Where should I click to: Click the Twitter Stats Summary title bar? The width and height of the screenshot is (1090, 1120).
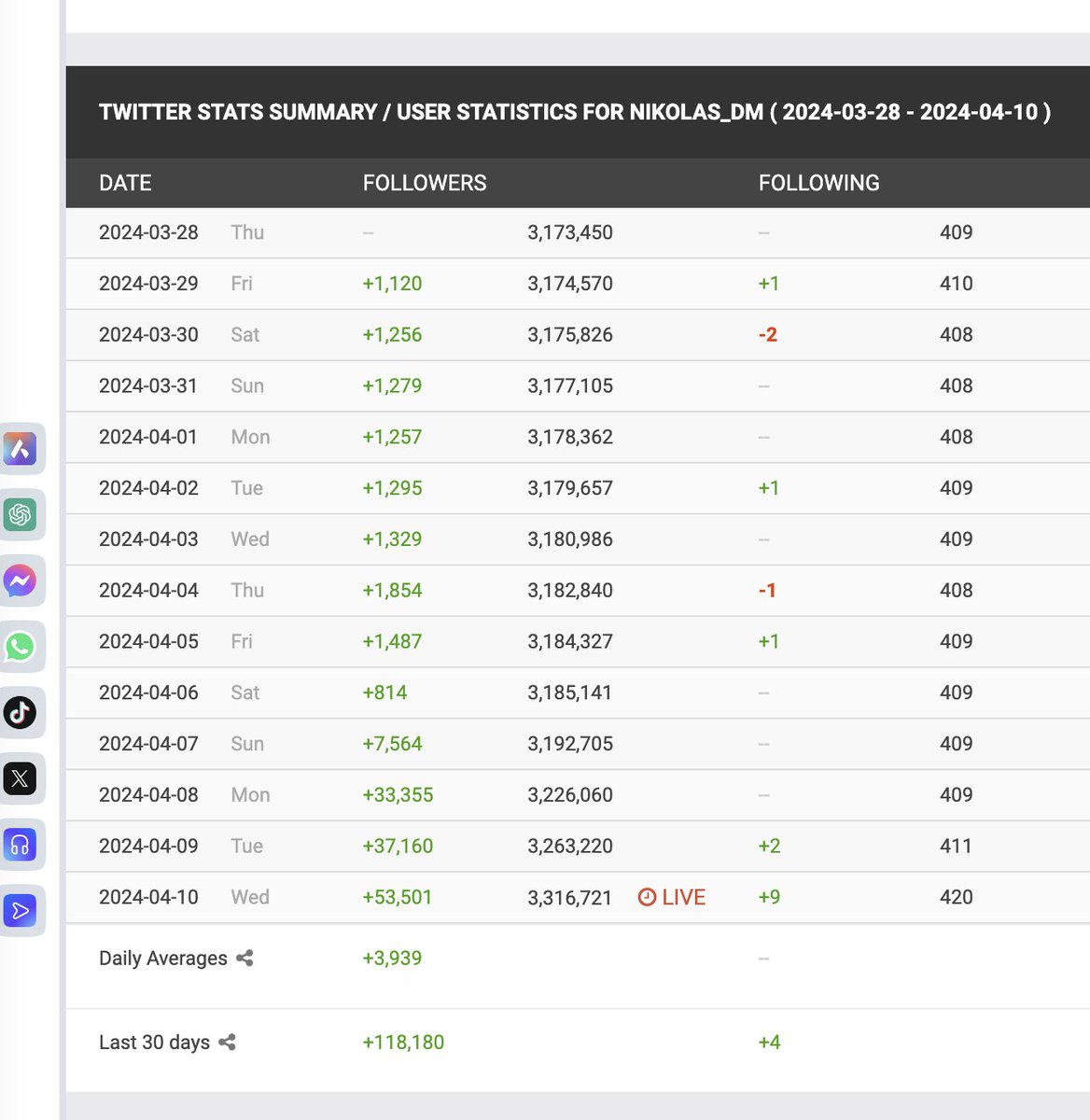[x=575, y=111]
